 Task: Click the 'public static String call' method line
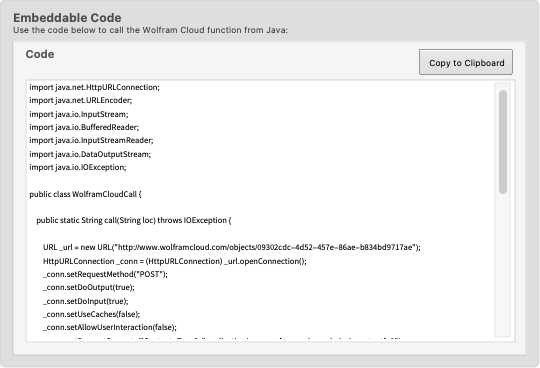pyautogui.click(x=134, y=220)
